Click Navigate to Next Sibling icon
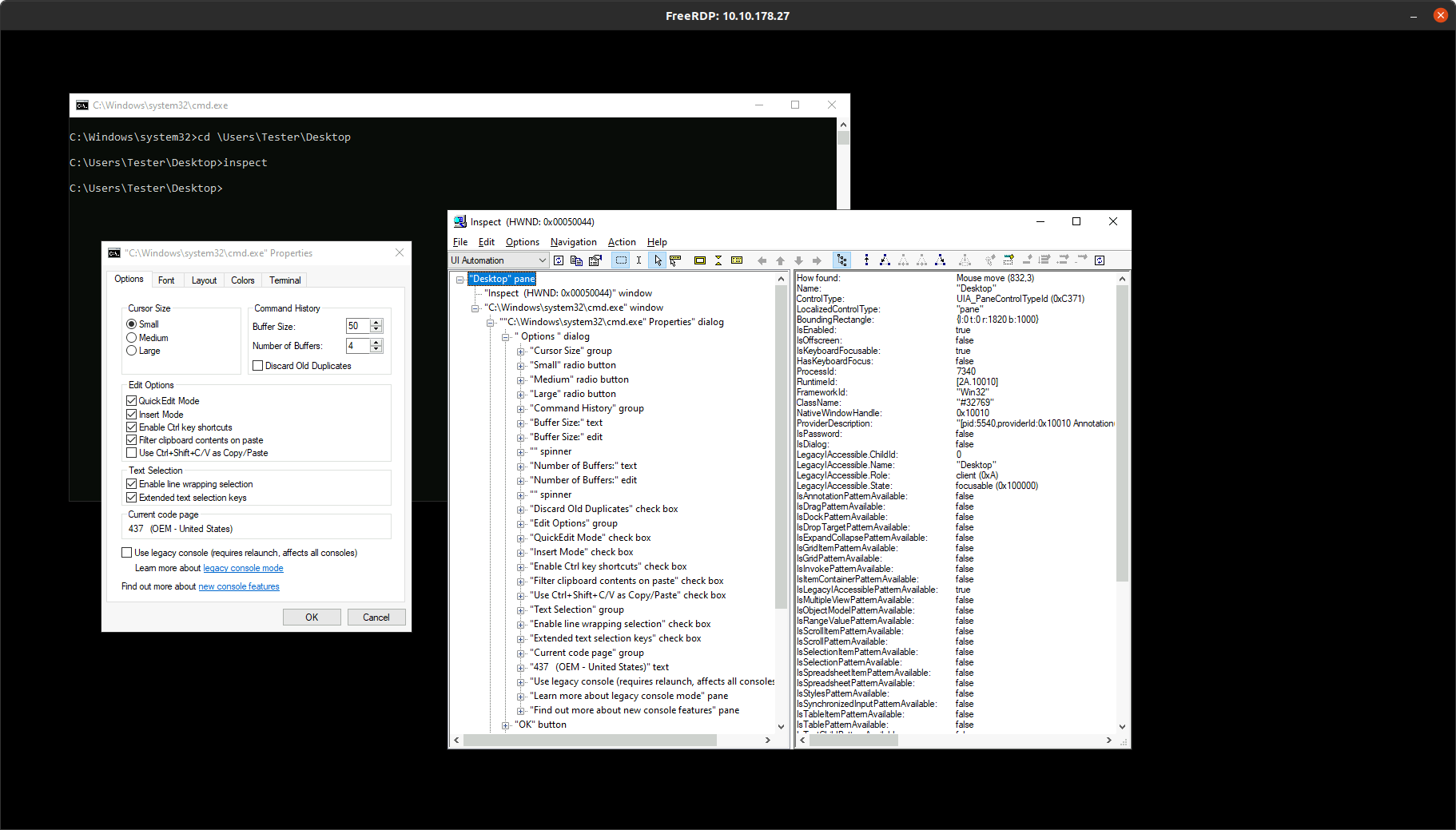Screen dimensions: 1456x830 pyautogui.click(x=921, y=260)
